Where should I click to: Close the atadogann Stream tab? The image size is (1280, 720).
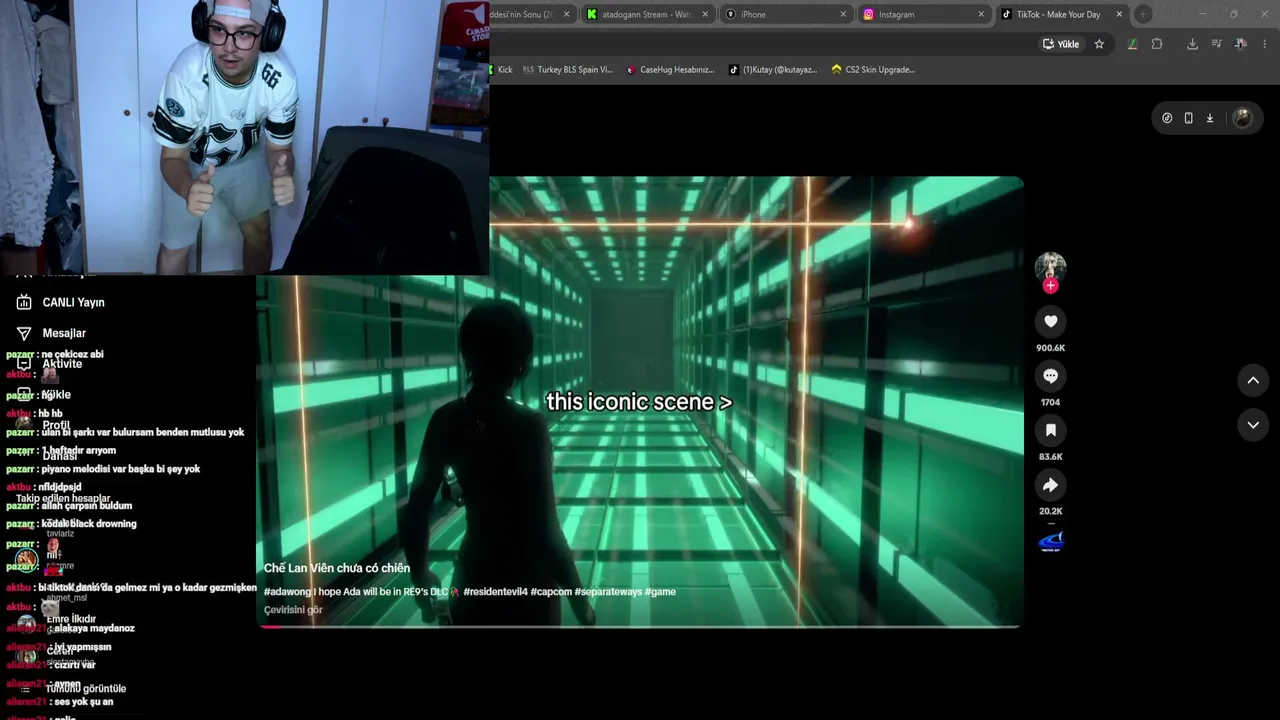click(x=705, y=14)
